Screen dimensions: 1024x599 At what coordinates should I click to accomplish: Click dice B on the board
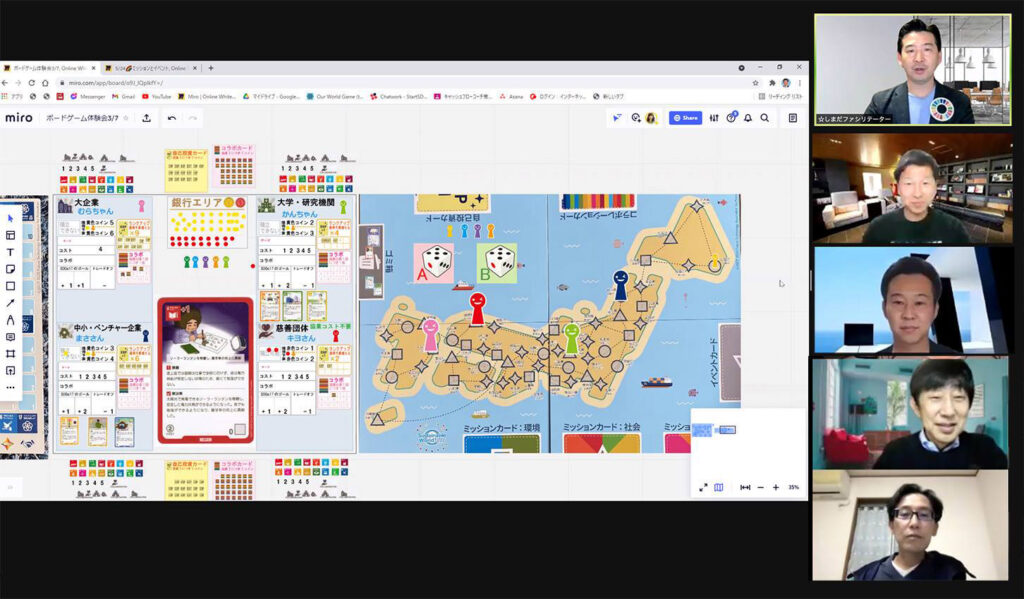point(496,263)
